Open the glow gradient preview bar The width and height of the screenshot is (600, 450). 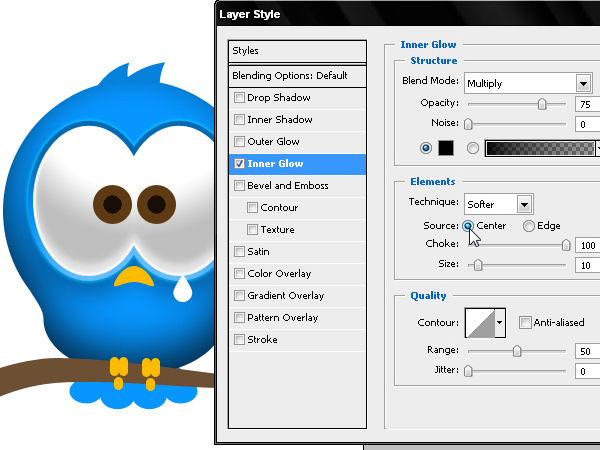click(540, 148)
